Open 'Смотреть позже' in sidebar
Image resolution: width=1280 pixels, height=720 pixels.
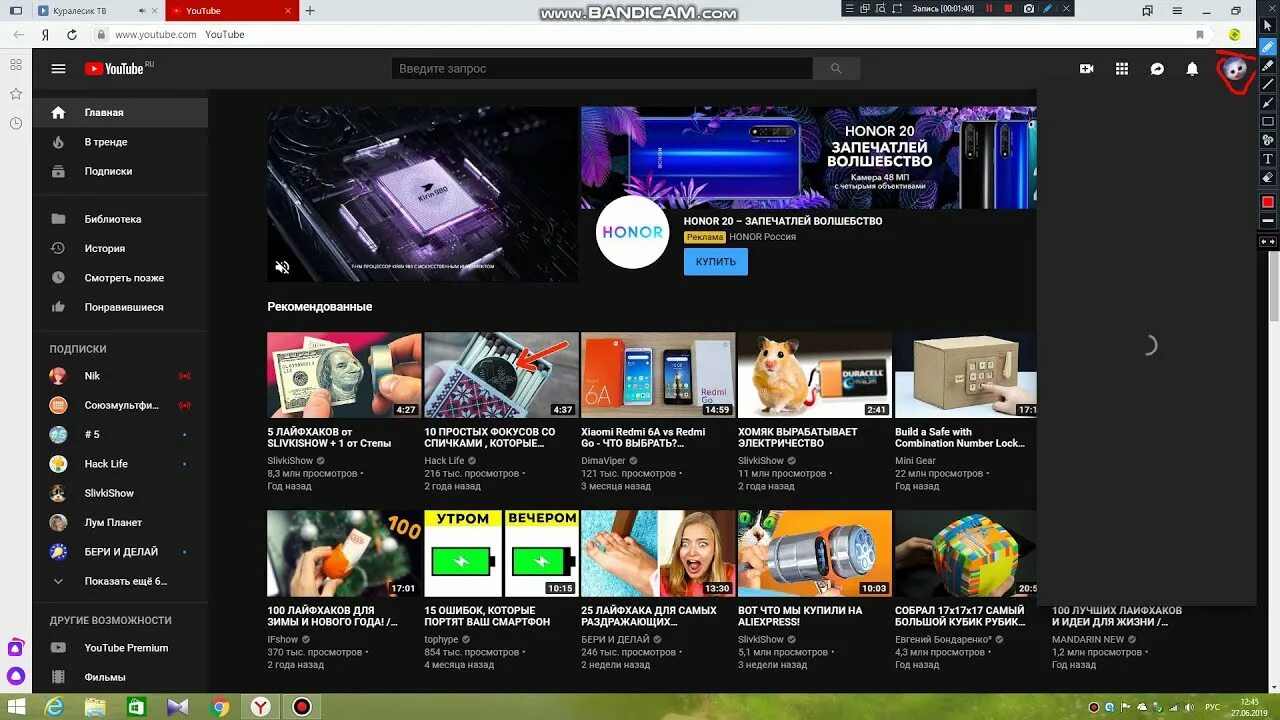point(120,278)
